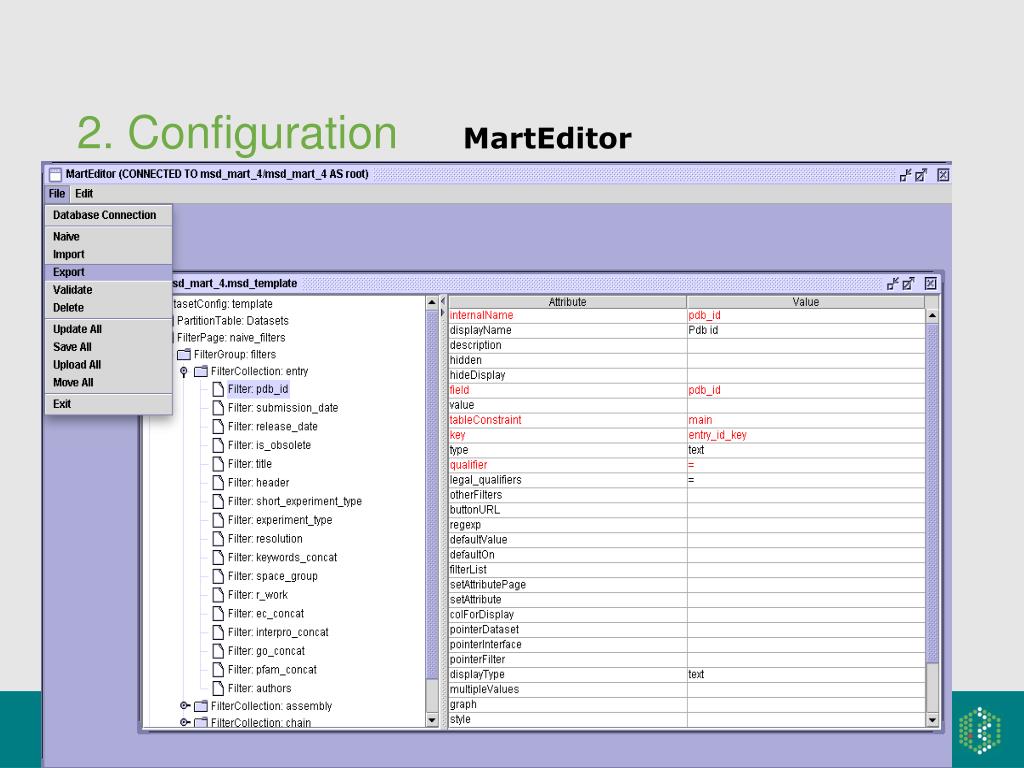The width and height of the screenshot is (1024, 768).
Task: Select FilterPage: naive_filters node
Action: click(x=231, y=338)
